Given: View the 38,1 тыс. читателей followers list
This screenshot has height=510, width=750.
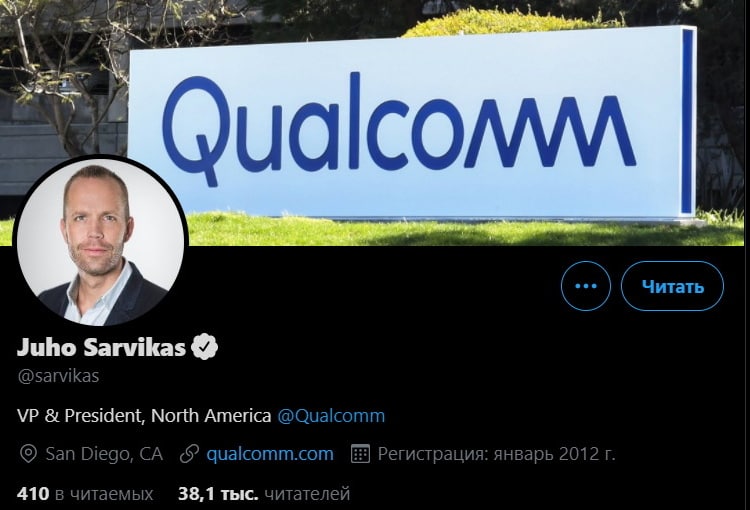Looking at the screenshot, I should [264, 493].
